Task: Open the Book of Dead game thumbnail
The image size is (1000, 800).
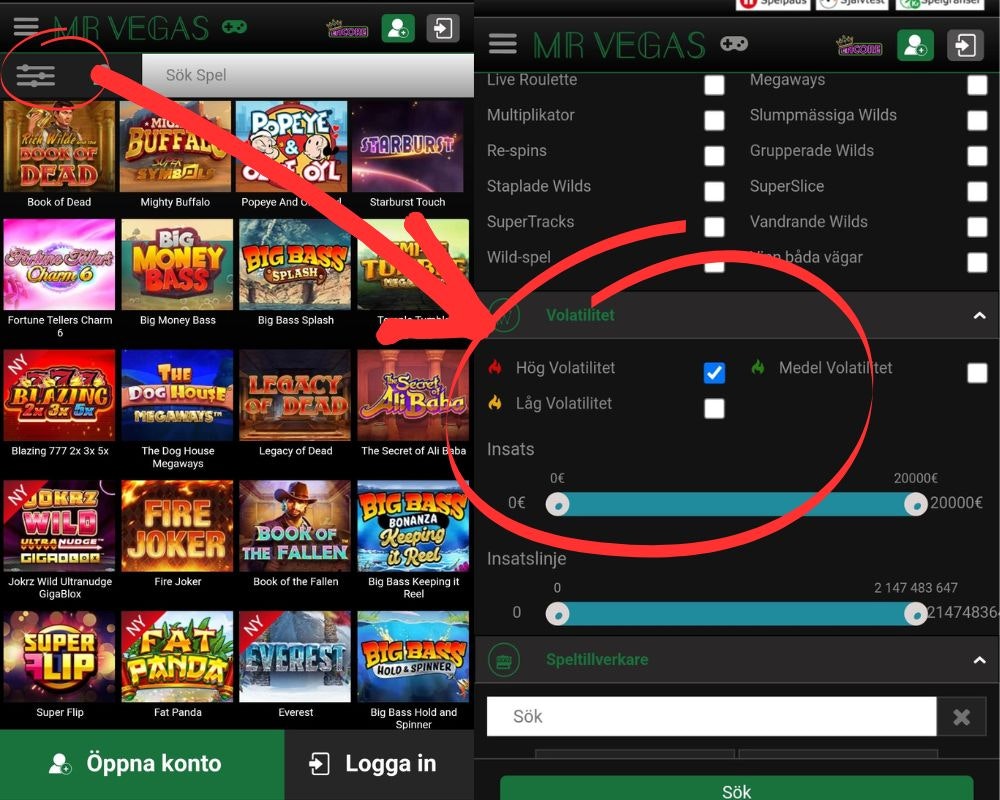Action: (x=58, y=147)
